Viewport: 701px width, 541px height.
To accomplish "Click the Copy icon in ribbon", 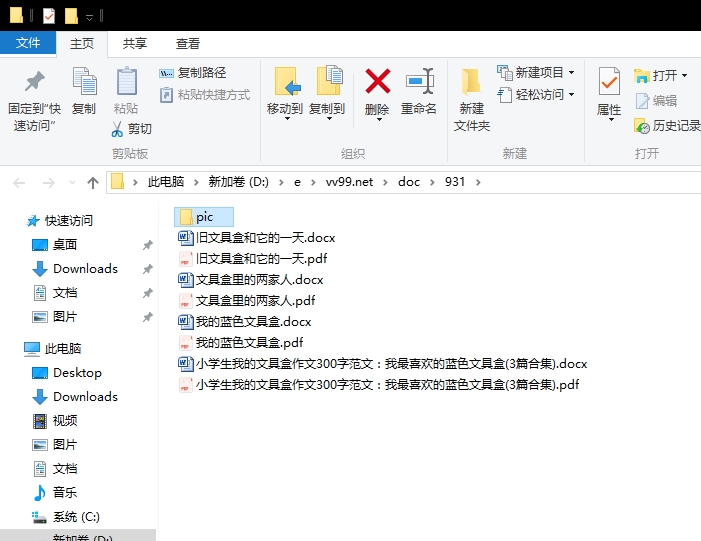I will pyautogui.click(x=84, y=81).
